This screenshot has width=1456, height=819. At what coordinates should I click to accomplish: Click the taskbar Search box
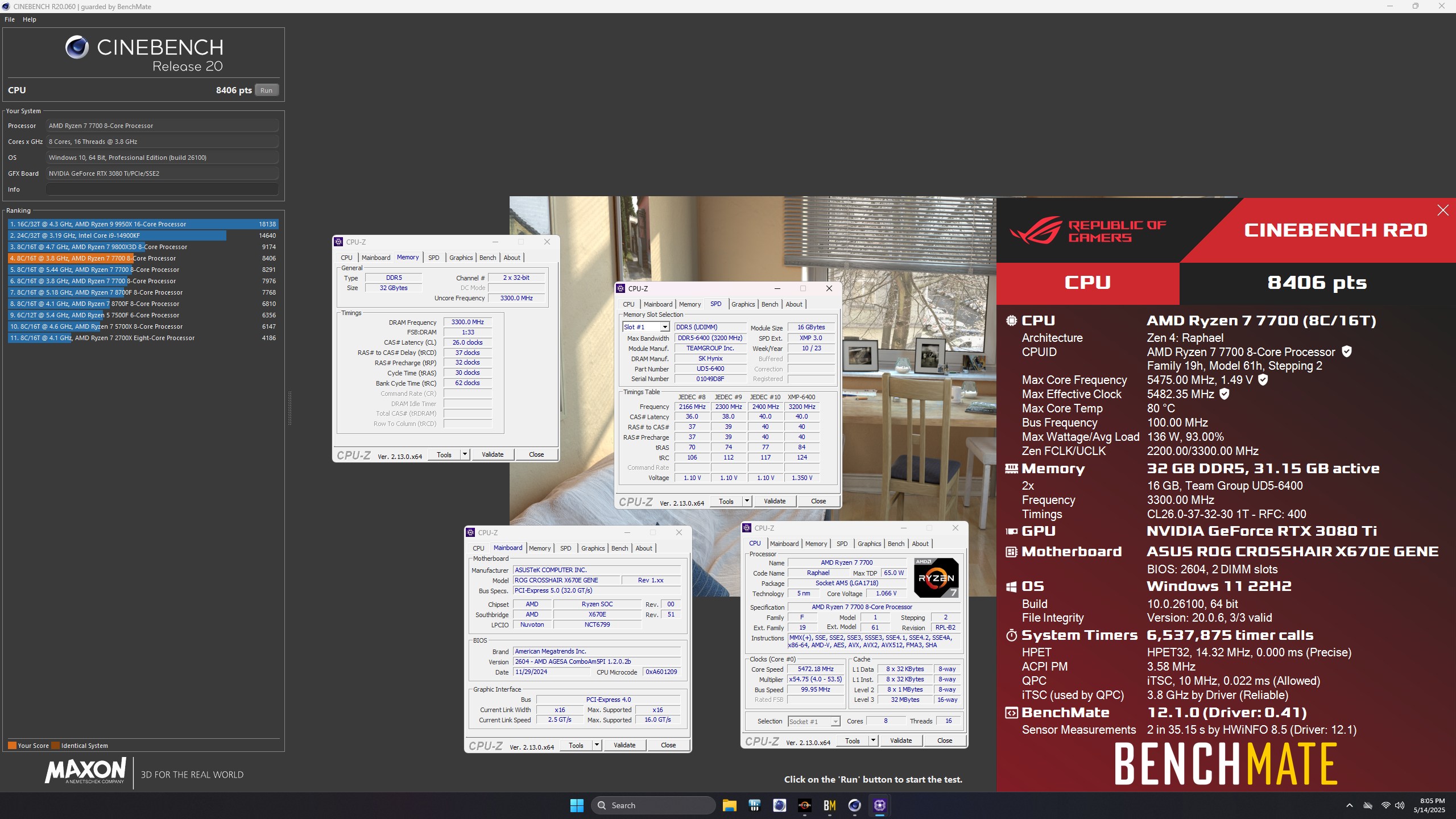pyautogui.click(x=653, y=805)
